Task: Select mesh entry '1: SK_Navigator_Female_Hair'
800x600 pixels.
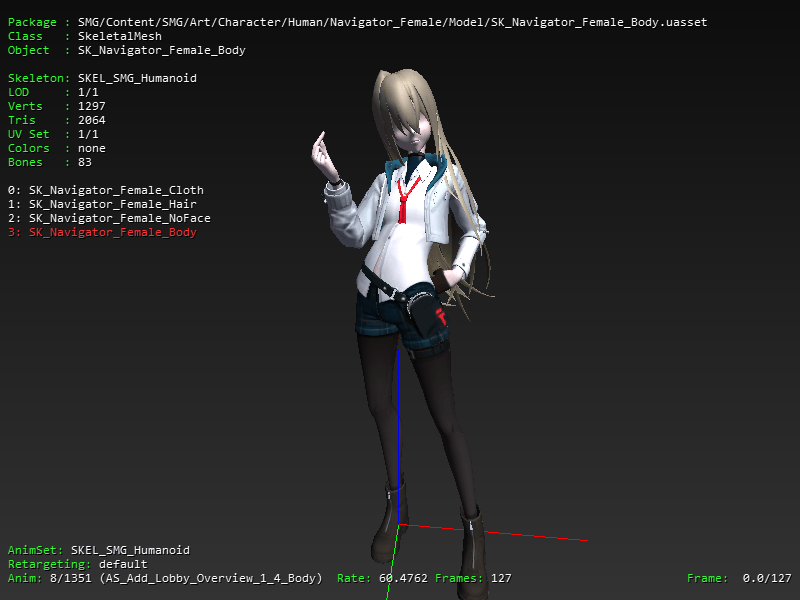Action: 102,204
